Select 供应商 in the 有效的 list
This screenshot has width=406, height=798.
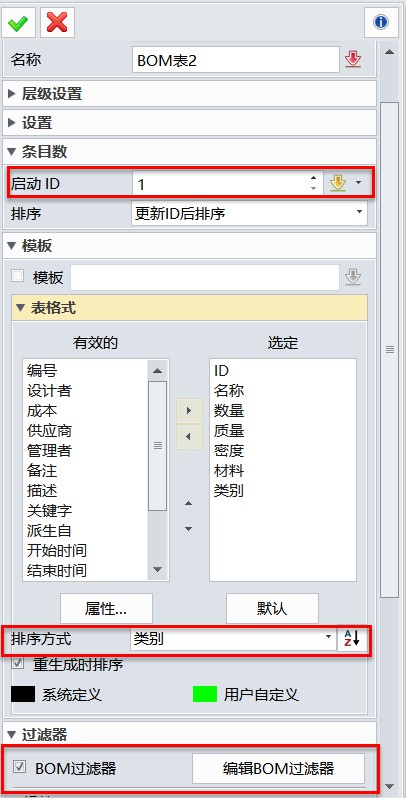click(49, 431)
